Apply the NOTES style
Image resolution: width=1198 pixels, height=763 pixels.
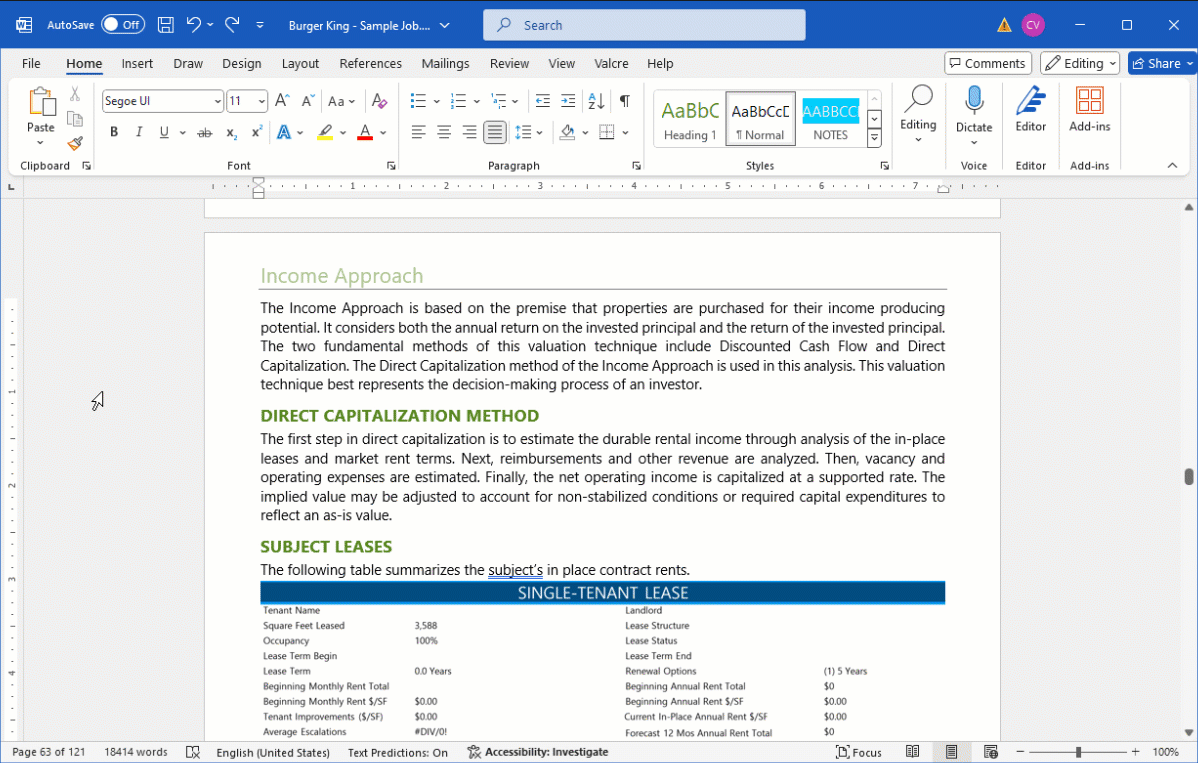coord(831,119)
